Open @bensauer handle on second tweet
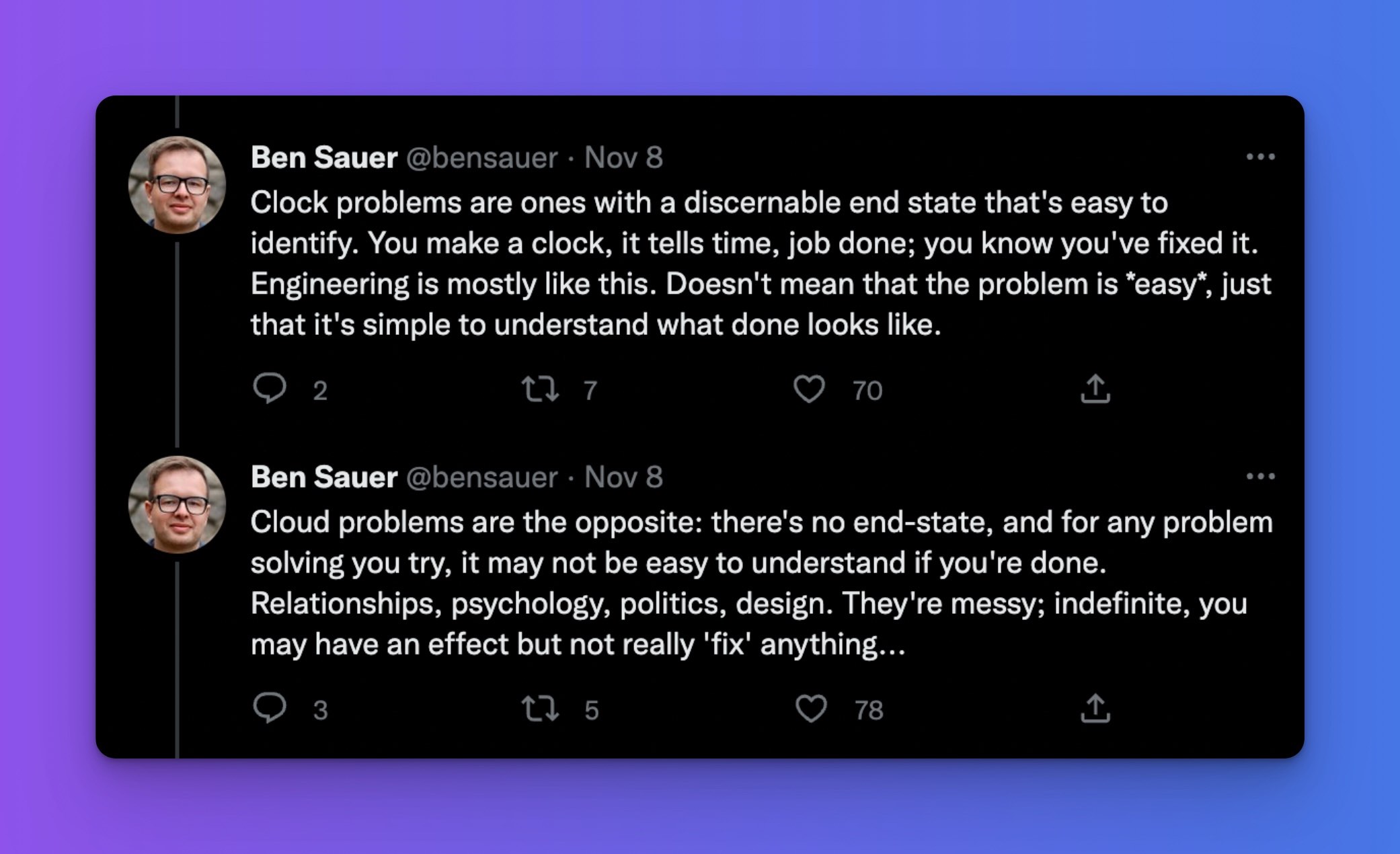 tap(482, 477)
